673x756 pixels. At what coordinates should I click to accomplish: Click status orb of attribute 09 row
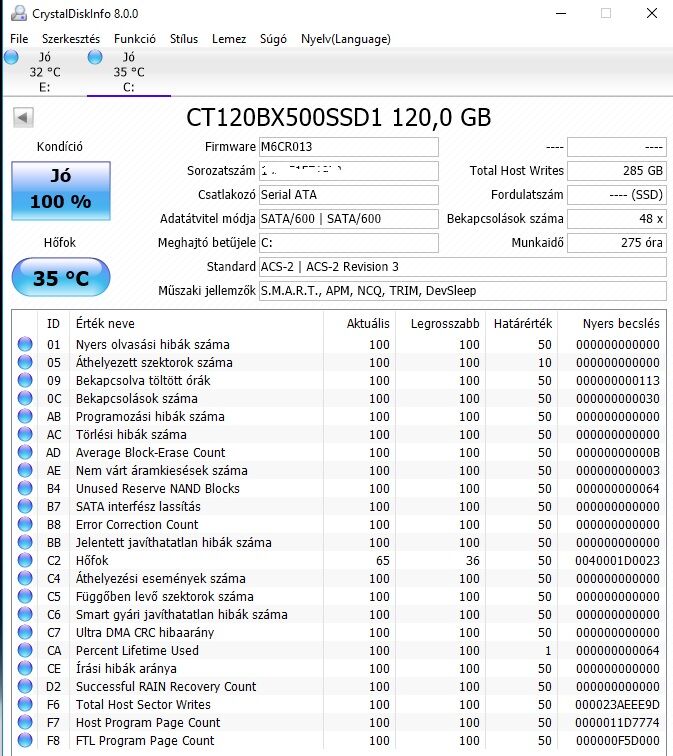[25, 380]
